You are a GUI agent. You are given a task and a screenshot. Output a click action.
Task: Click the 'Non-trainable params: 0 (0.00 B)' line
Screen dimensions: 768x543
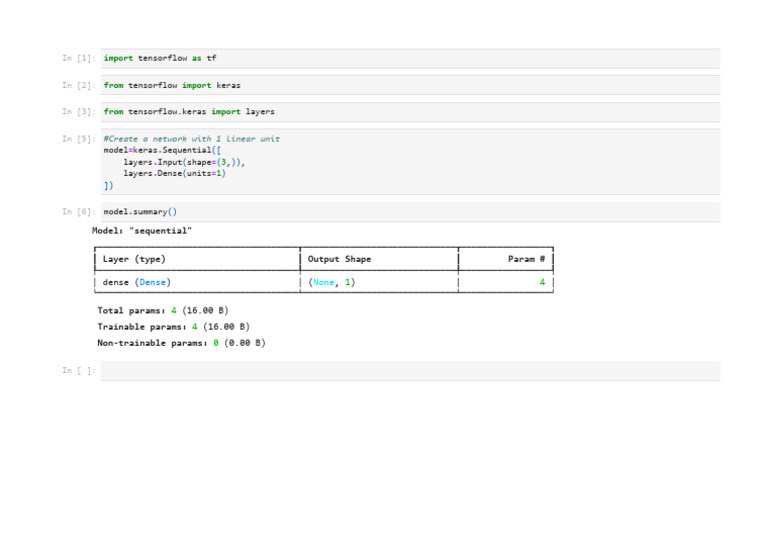click(x=181, y=343)
